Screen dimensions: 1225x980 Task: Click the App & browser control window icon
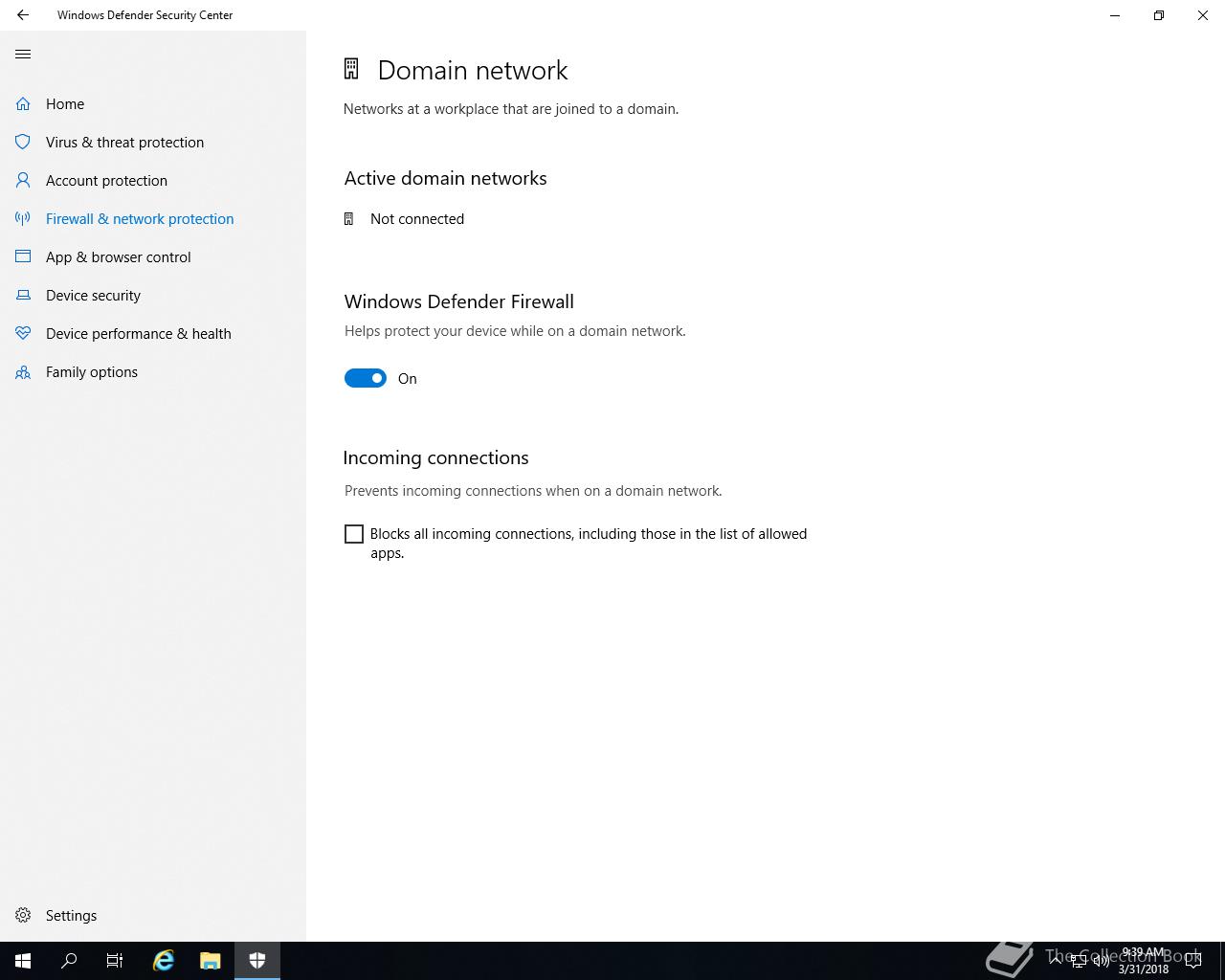[23, 256]
